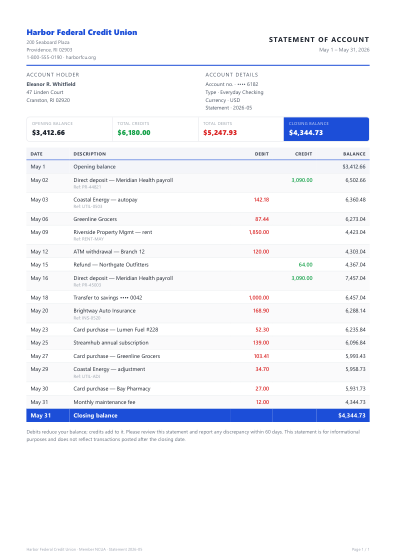Click the balance 7,457.04
The image size is (396, 560).
pyautogui.click(x=355, y=278)
